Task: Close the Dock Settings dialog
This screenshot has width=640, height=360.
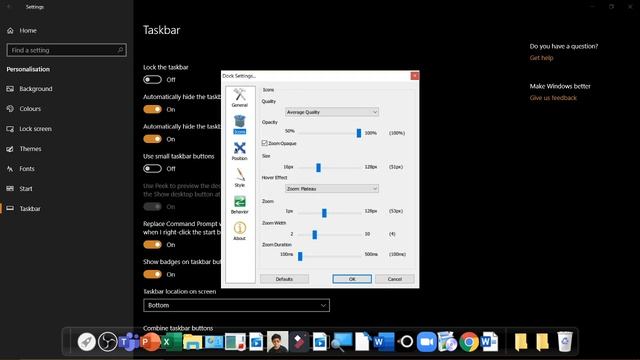Action: point(414,76)
